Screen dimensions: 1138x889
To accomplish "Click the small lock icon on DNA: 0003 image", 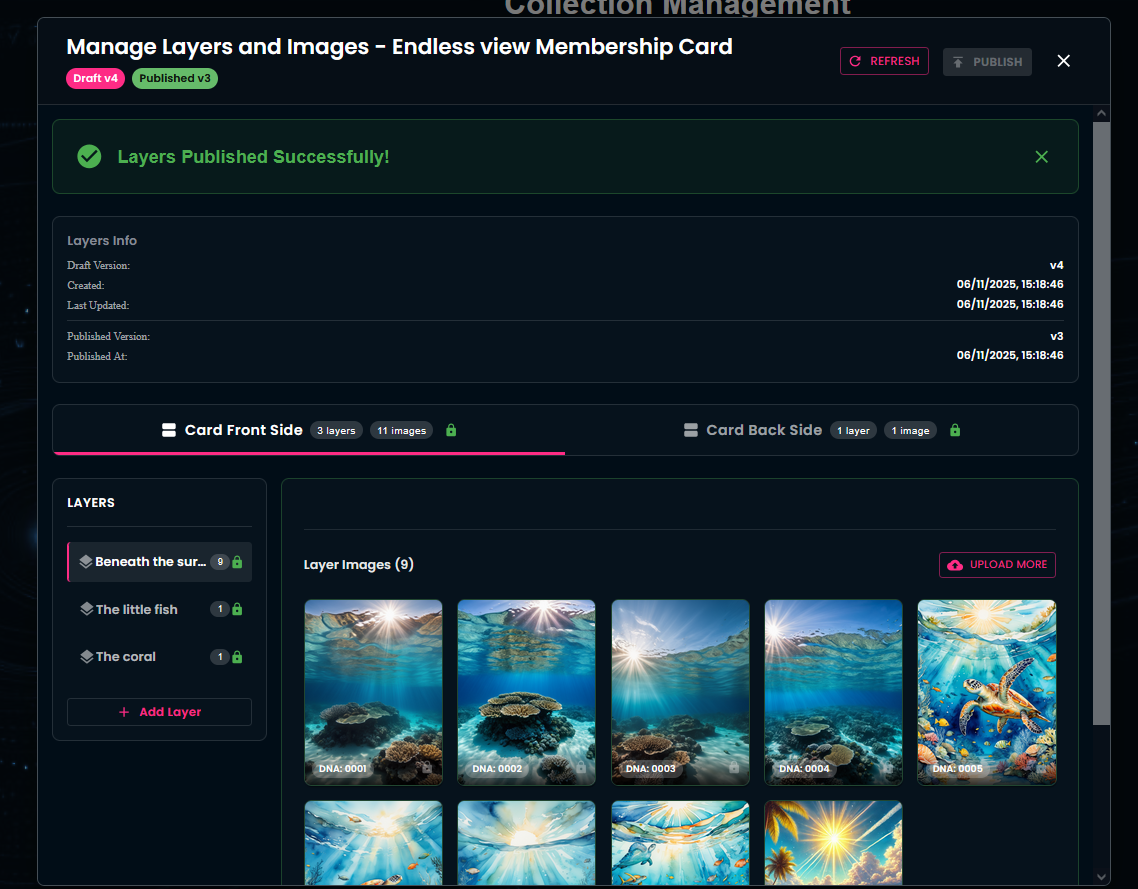I will 734,768.
